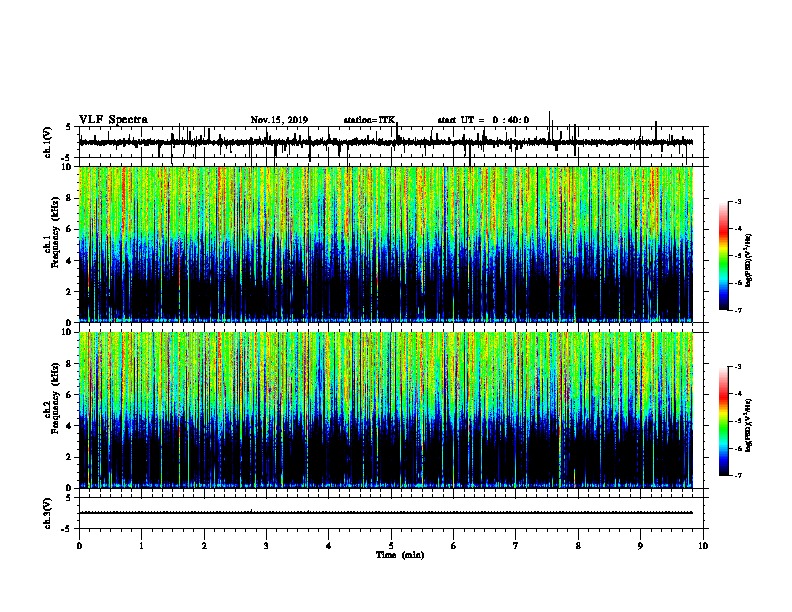Screen dimensions: 792x612
Task: Click the "station=ITK" header text
Action: coord(369,120)
